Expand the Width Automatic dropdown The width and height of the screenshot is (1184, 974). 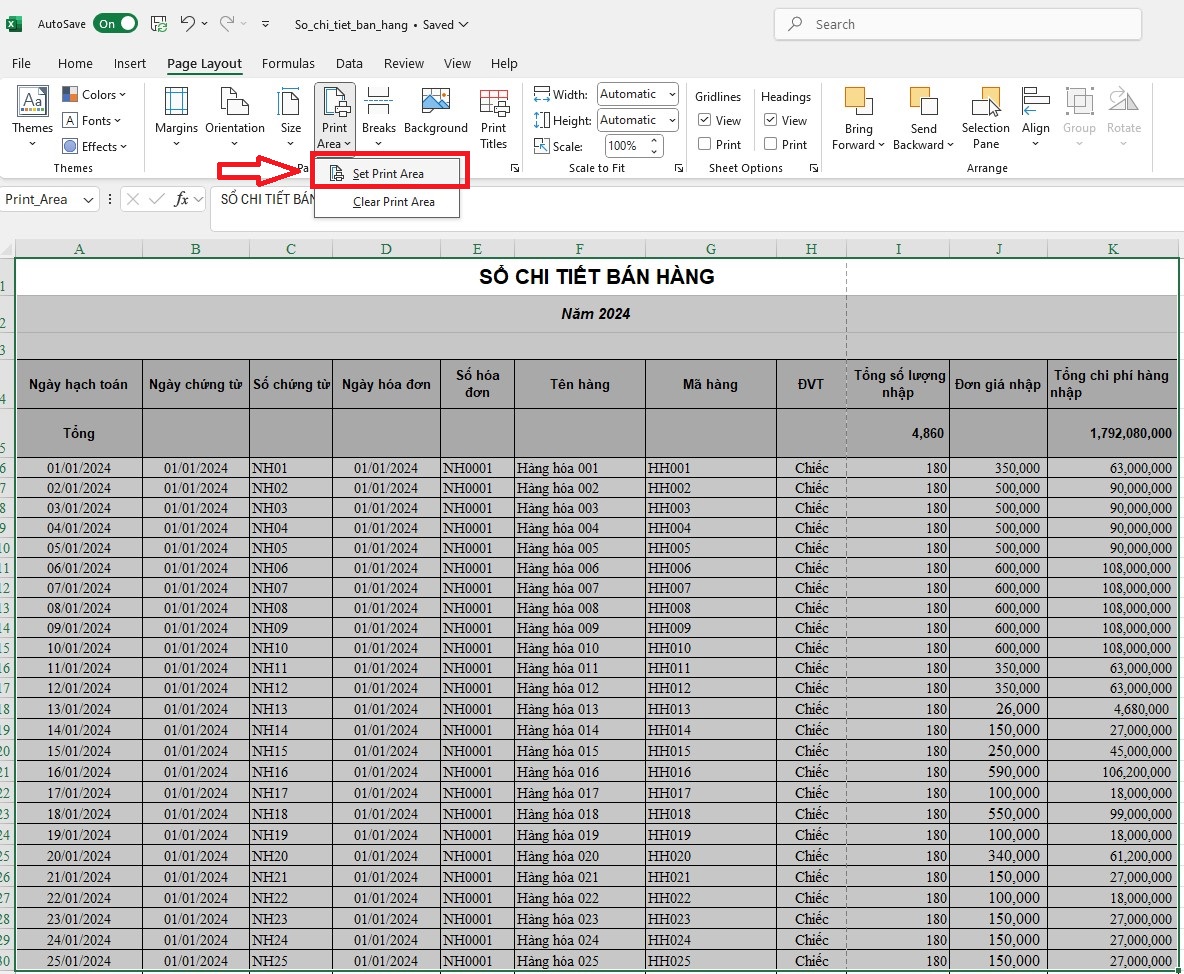(671, 94)
